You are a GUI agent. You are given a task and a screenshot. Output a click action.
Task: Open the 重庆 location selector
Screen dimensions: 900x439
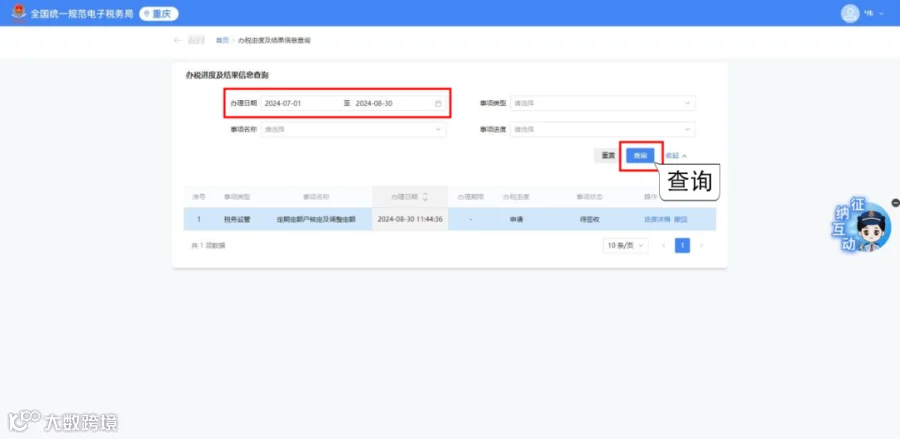(159, 14)
